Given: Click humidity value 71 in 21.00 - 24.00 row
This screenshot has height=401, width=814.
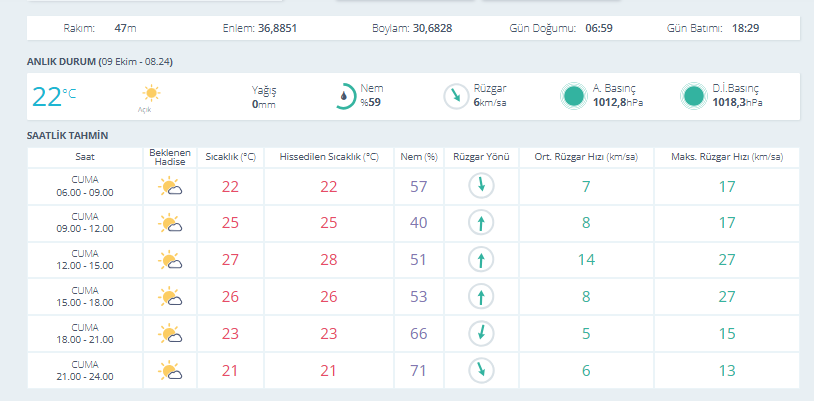Looking at the screenshot, I should coord(418,371).
